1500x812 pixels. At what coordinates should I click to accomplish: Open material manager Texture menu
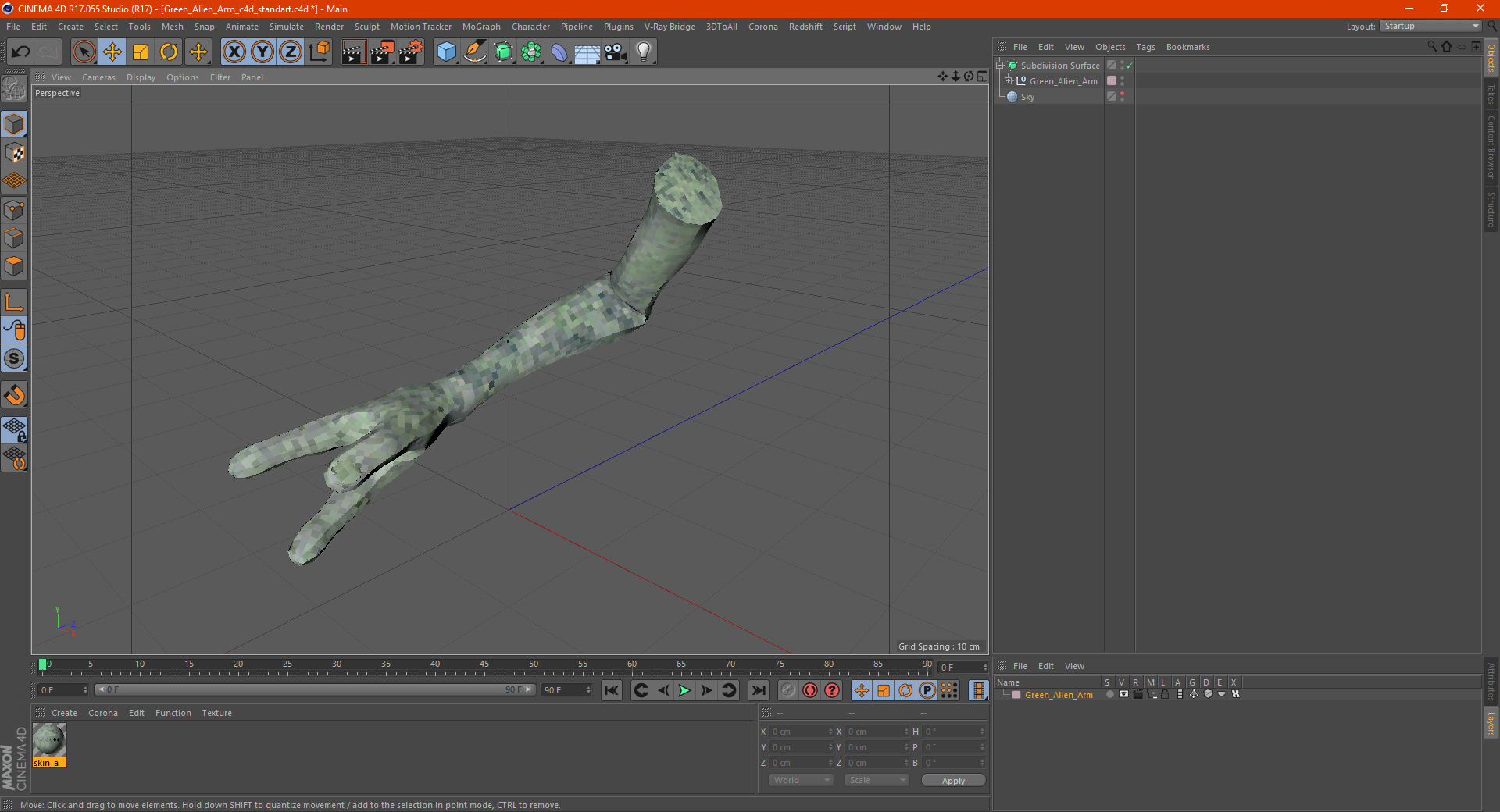tap(216, 713)
